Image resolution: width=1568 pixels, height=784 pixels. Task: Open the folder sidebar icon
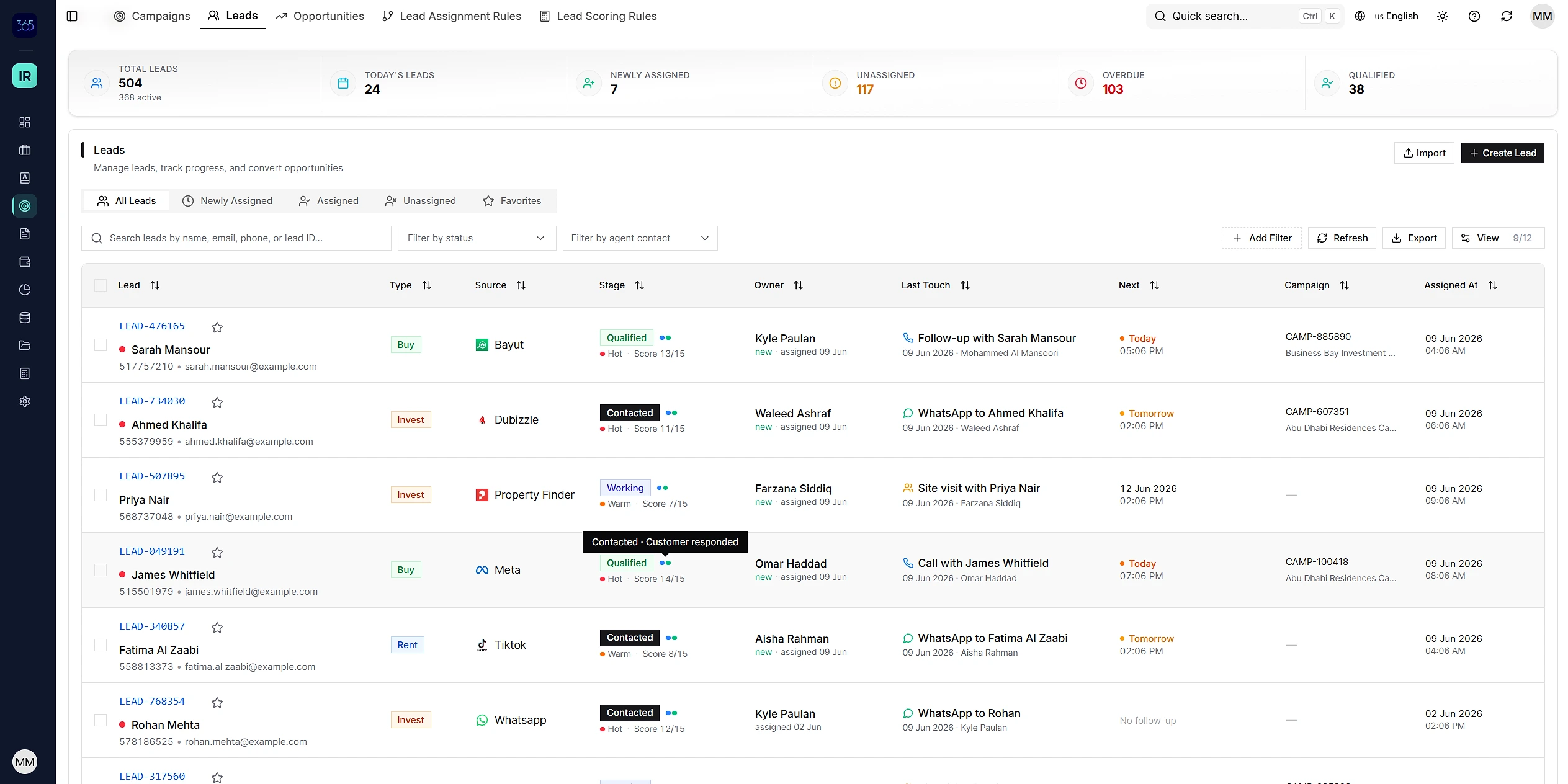point(25,345)
